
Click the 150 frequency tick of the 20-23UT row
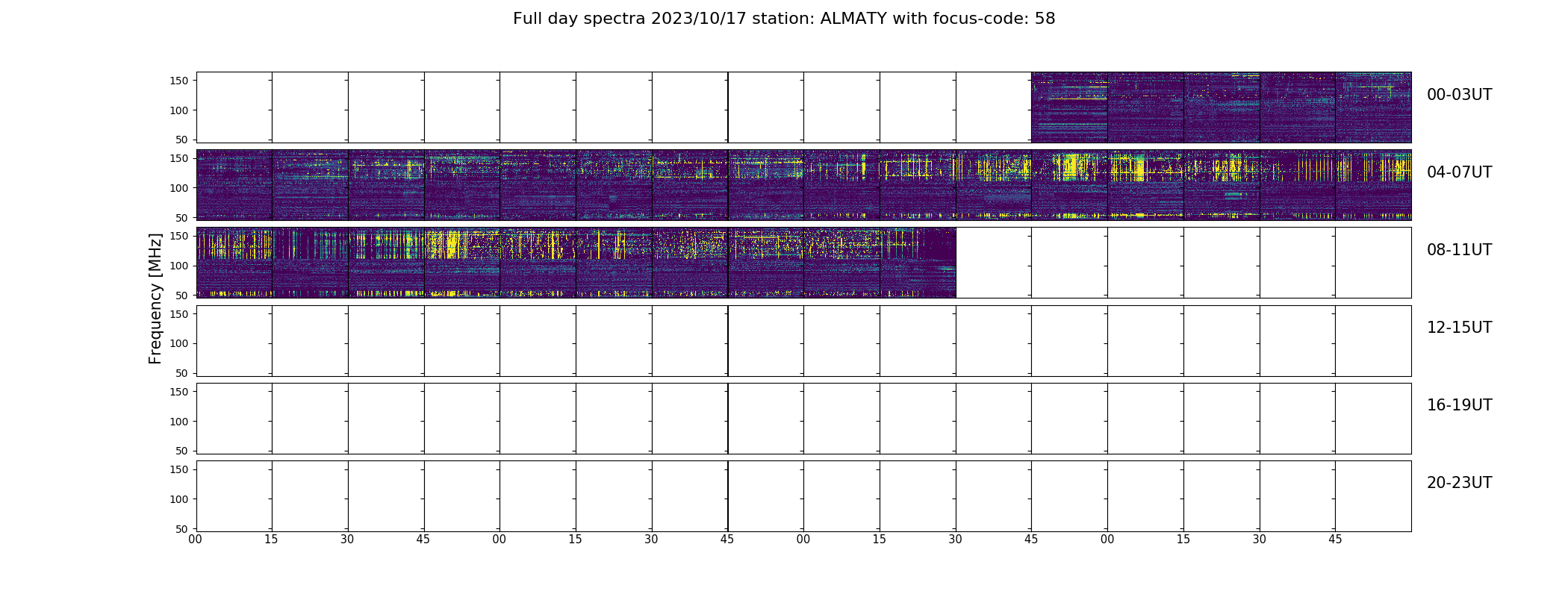point(179,469)
